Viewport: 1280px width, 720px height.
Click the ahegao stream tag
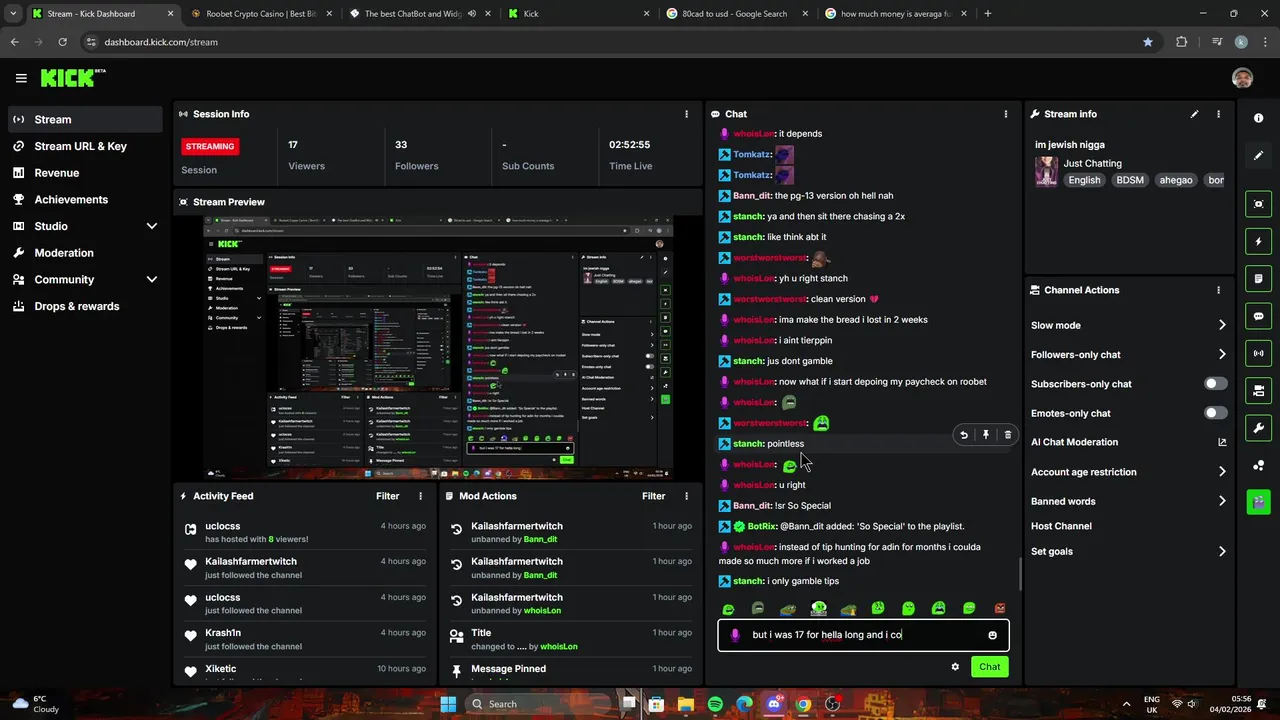coord(1175,180)
